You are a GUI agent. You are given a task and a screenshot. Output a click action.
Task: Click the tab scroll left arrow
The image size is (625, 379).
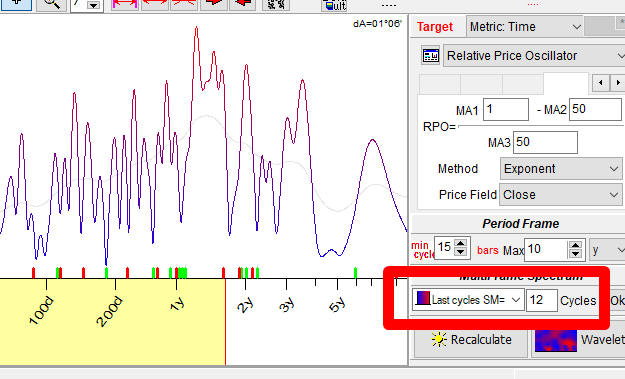(600, 83)
